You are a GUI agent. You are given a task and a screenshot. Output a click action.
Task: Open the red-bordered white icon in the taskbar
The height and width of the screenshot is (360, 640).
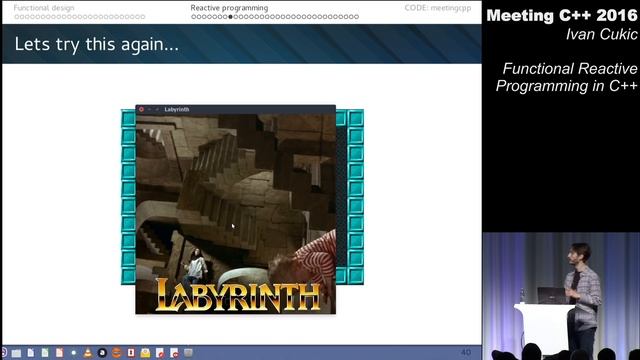tap(131, 353)
